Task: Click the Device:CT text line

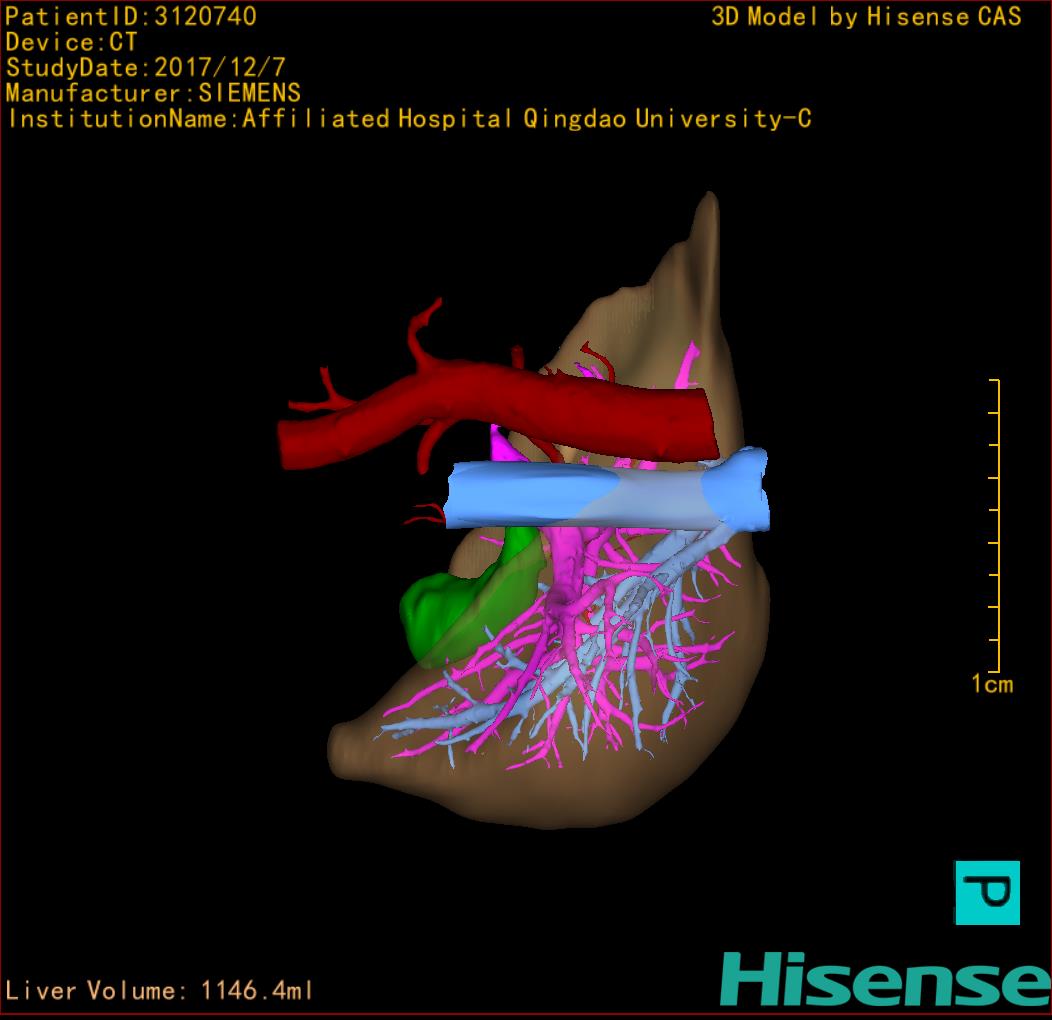Action: [72, 42]
